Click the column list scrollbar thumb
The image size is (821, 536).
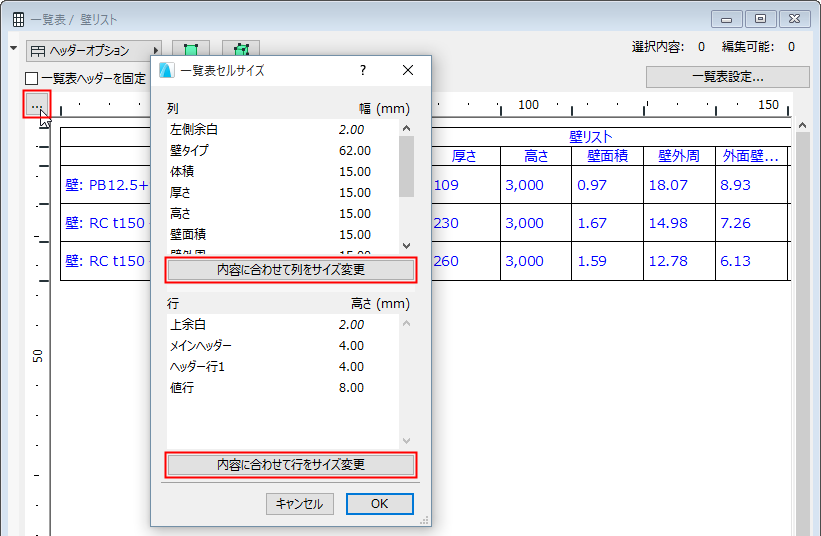click(406, 166)
